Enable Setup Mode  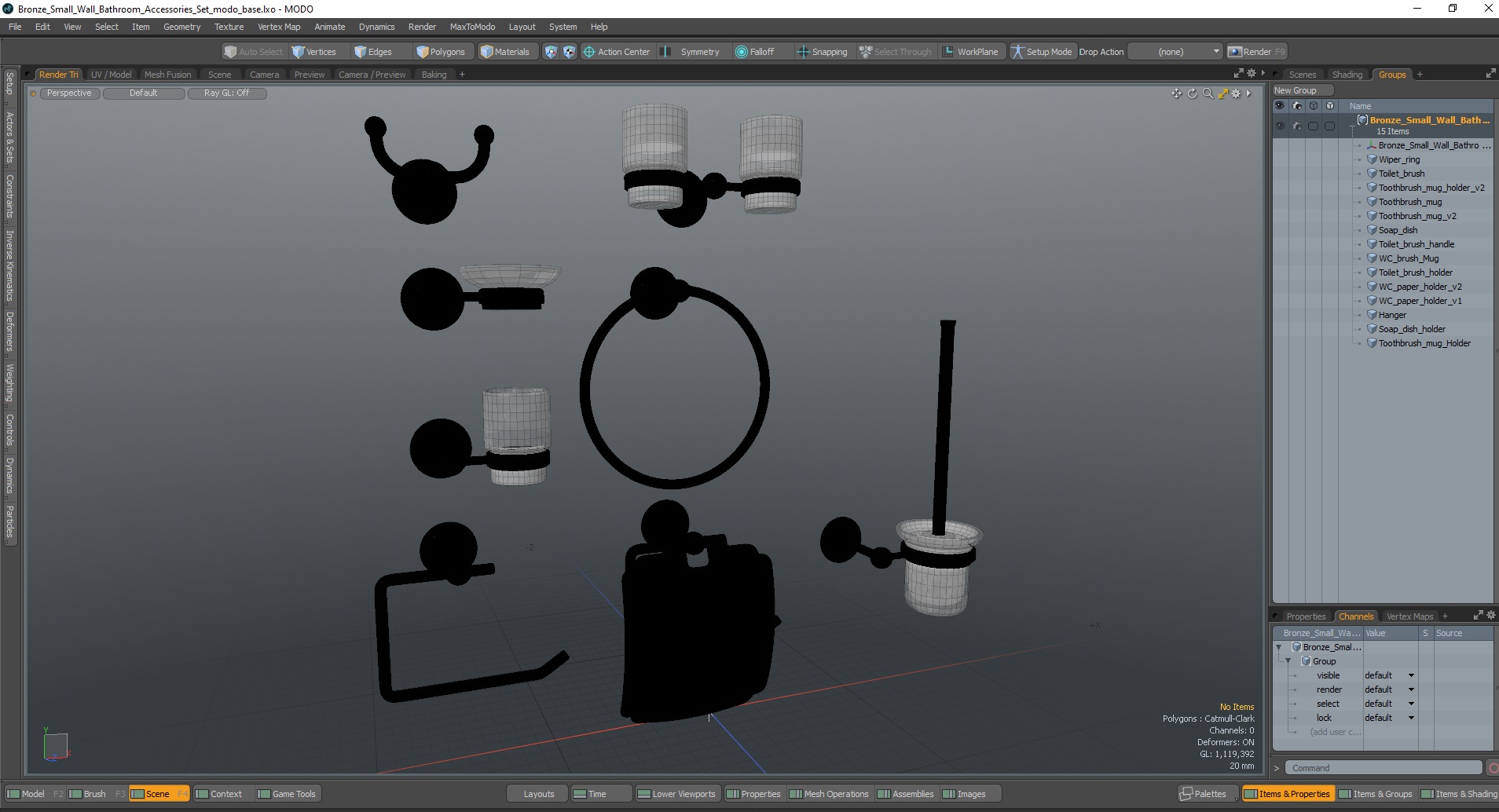1042,52
